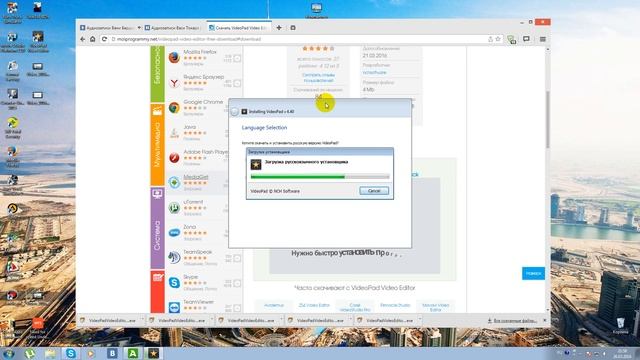Open the Смотреть отзывы пользователей link
640x360 pixels.
318,78
